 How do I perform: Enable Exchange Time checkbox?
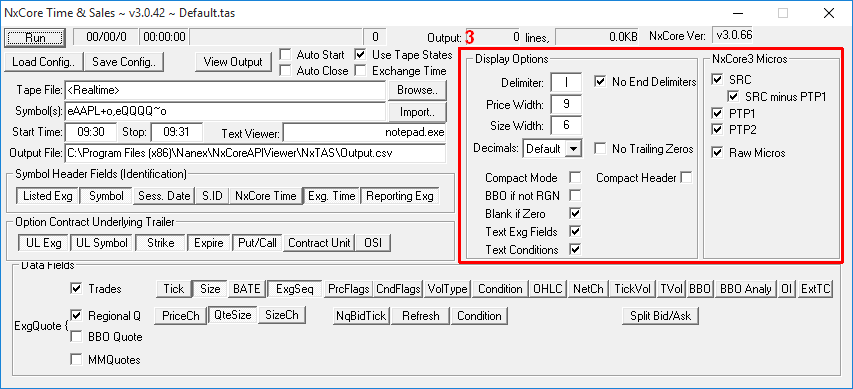360,71
